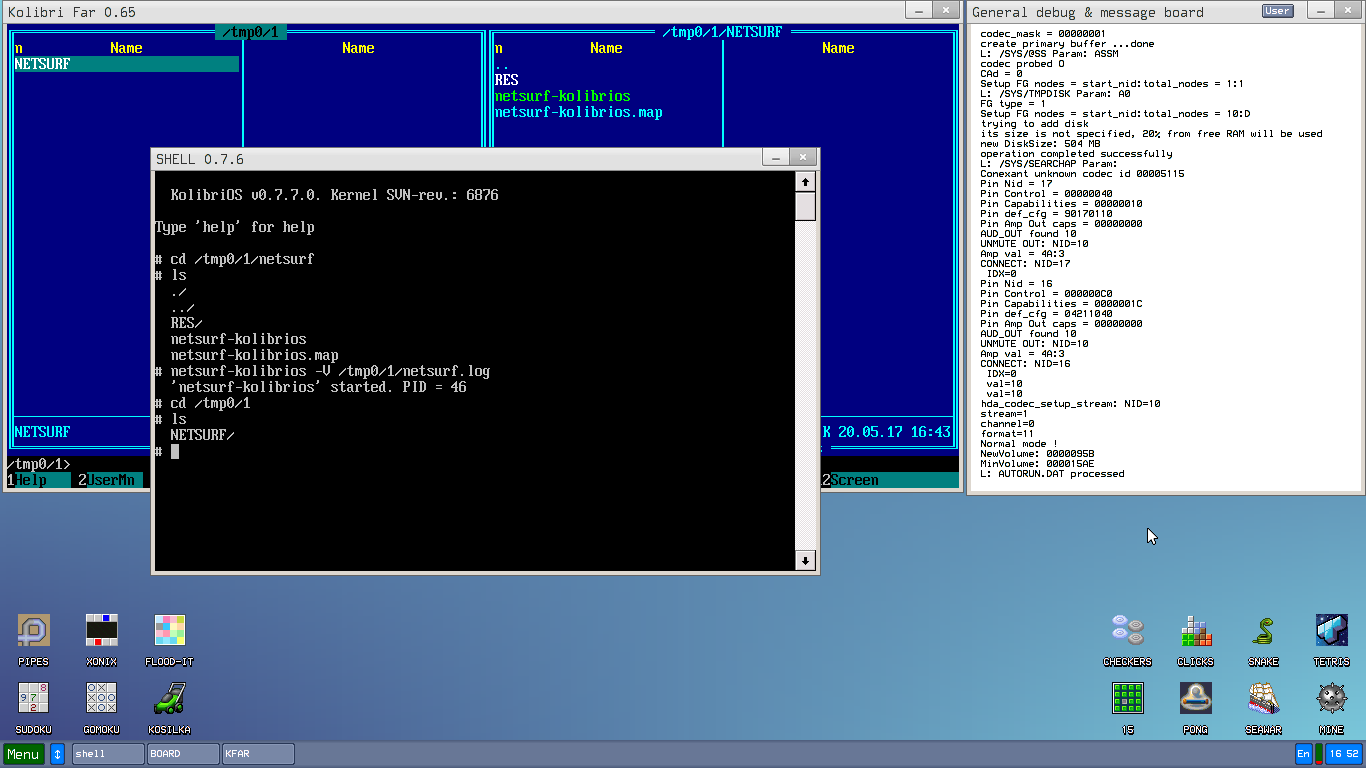Launch the PIPES game icon

click(33, 631)
